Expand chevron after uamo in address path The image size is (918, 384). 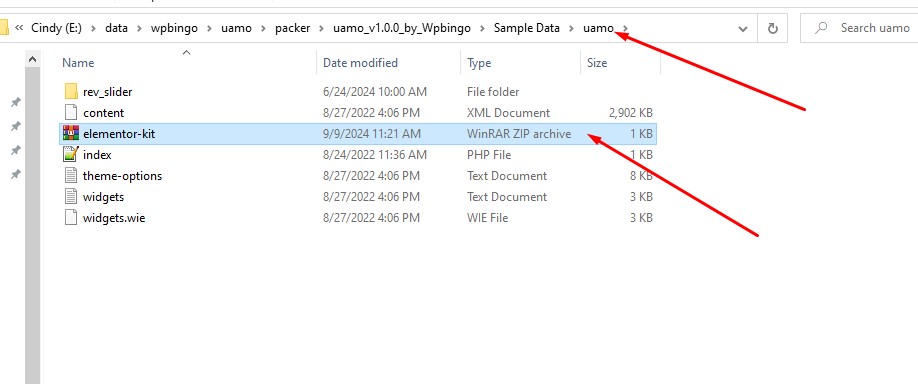pos(626,28)
